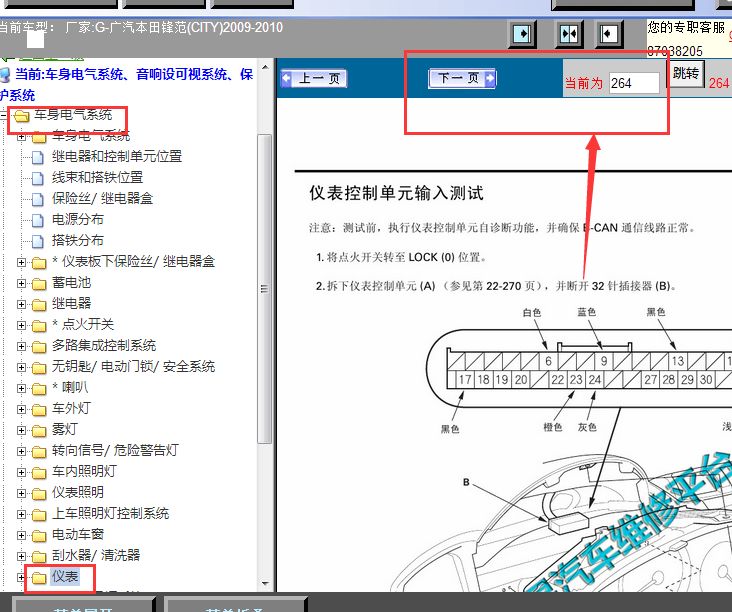732x612 pixels.
Task: Select the 仪表照明 tree item
Action: click(x=77, y=492)
